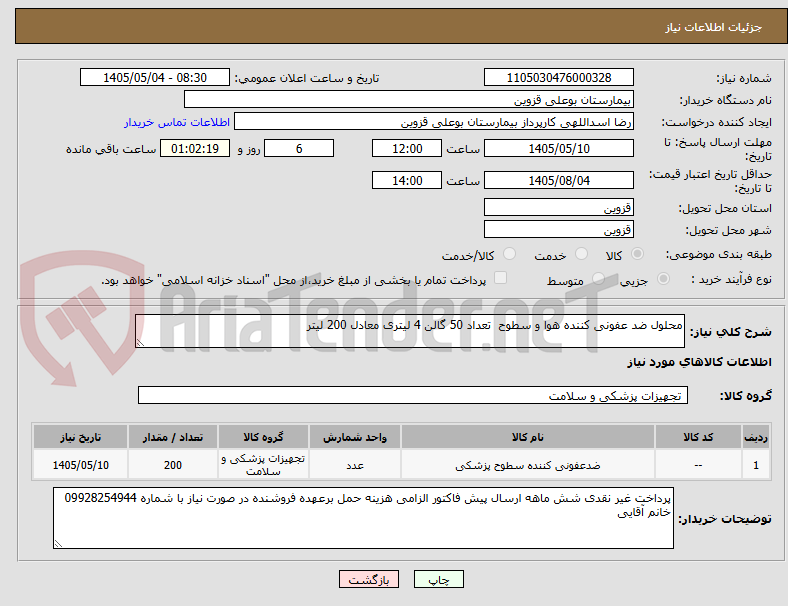Click the resize handle of buyer notes box
The width and height of the screenshot is (788, 606).
[58, 543]
